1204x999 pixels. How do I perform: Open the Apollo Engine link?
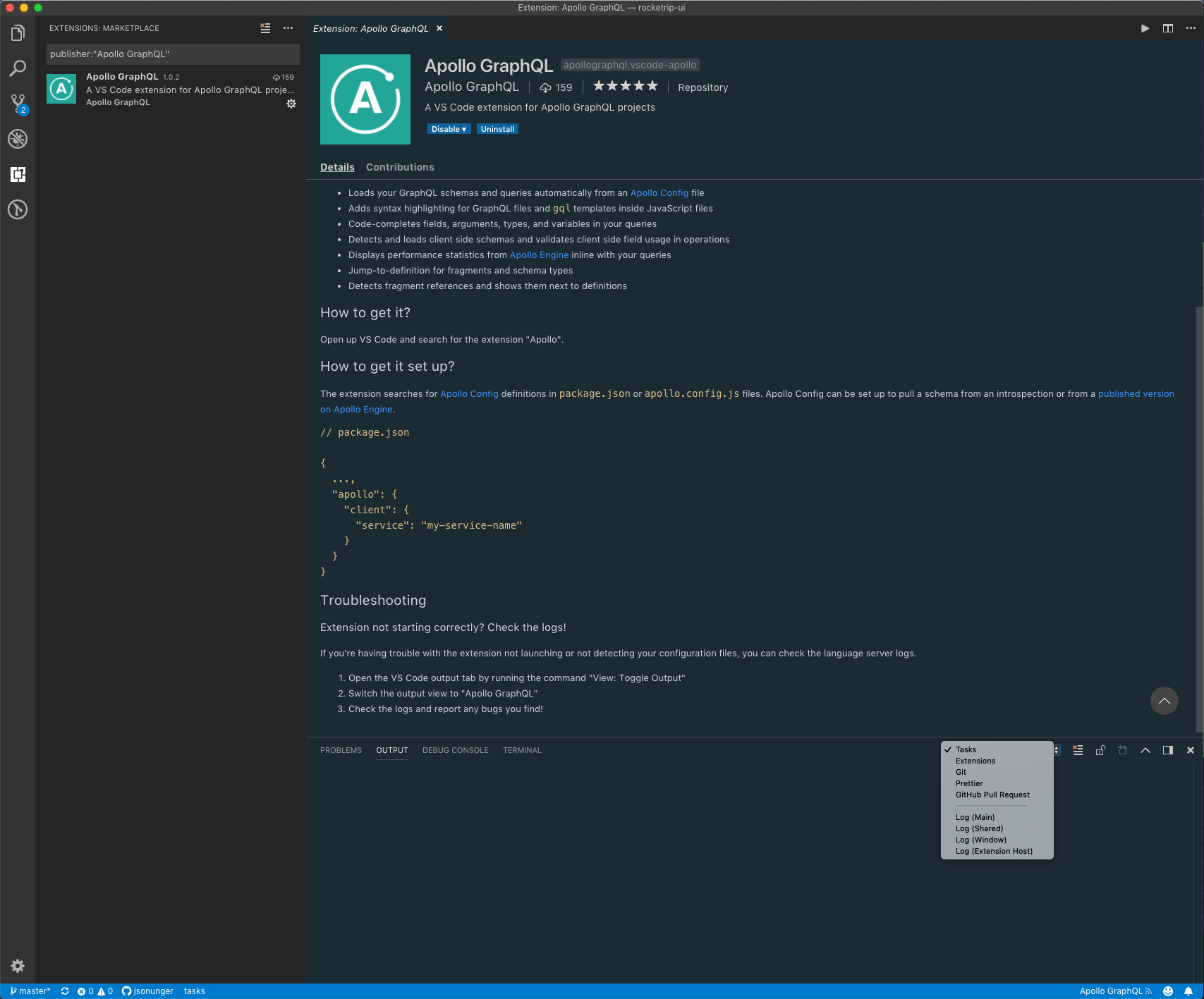[539, 255]
